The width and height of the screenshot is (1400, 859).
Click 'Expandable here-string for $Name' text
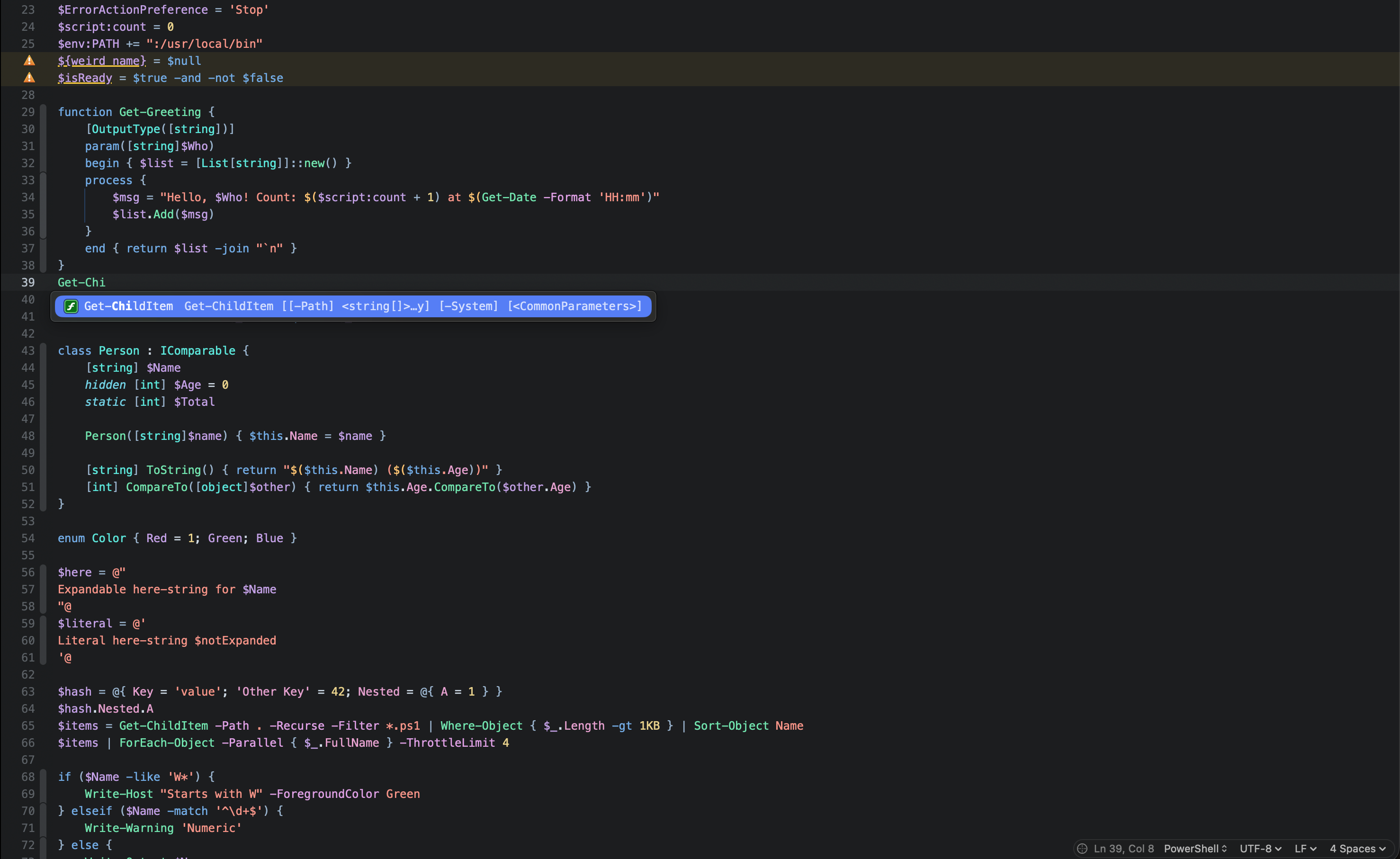tap(167, 589)
